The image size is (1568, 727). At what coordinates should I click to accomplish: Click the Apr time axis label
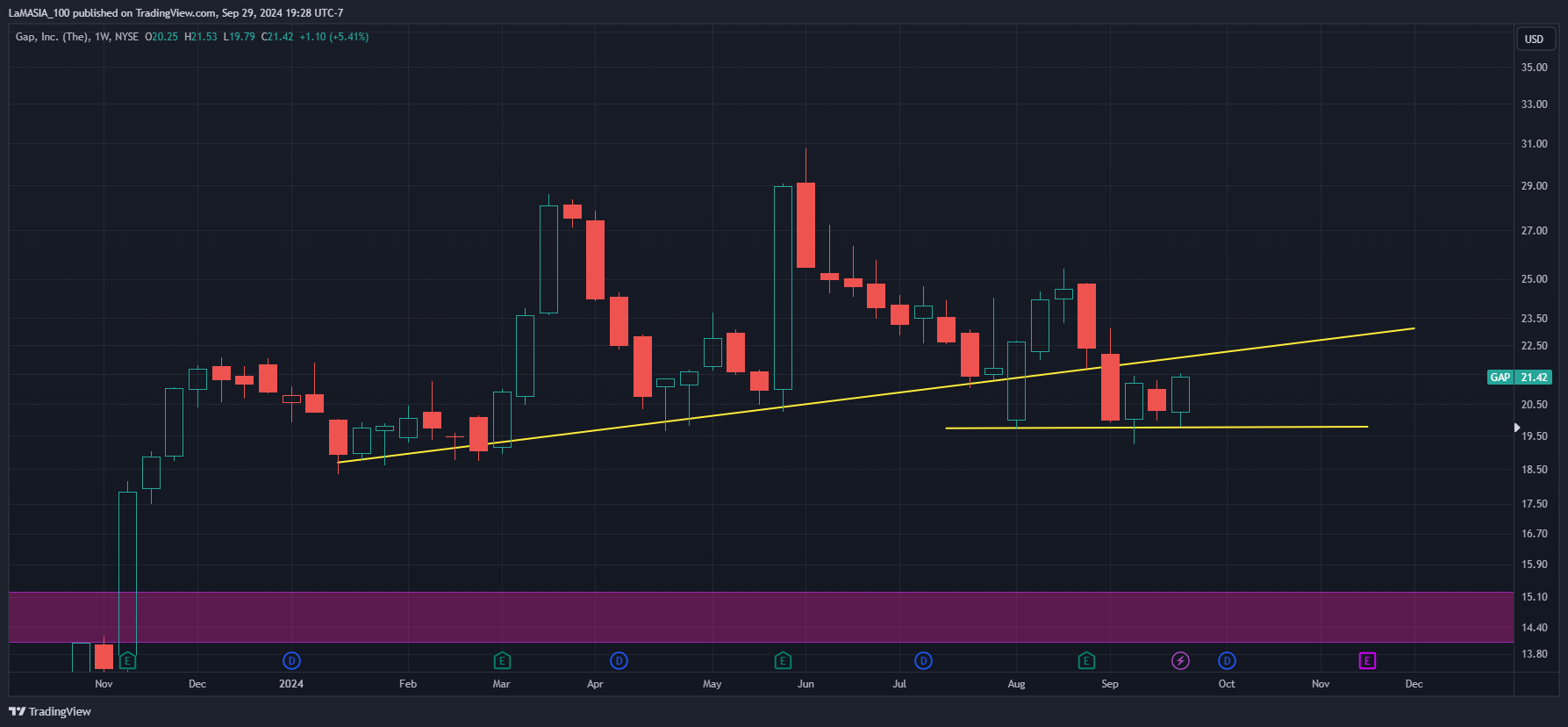point(595,684)
